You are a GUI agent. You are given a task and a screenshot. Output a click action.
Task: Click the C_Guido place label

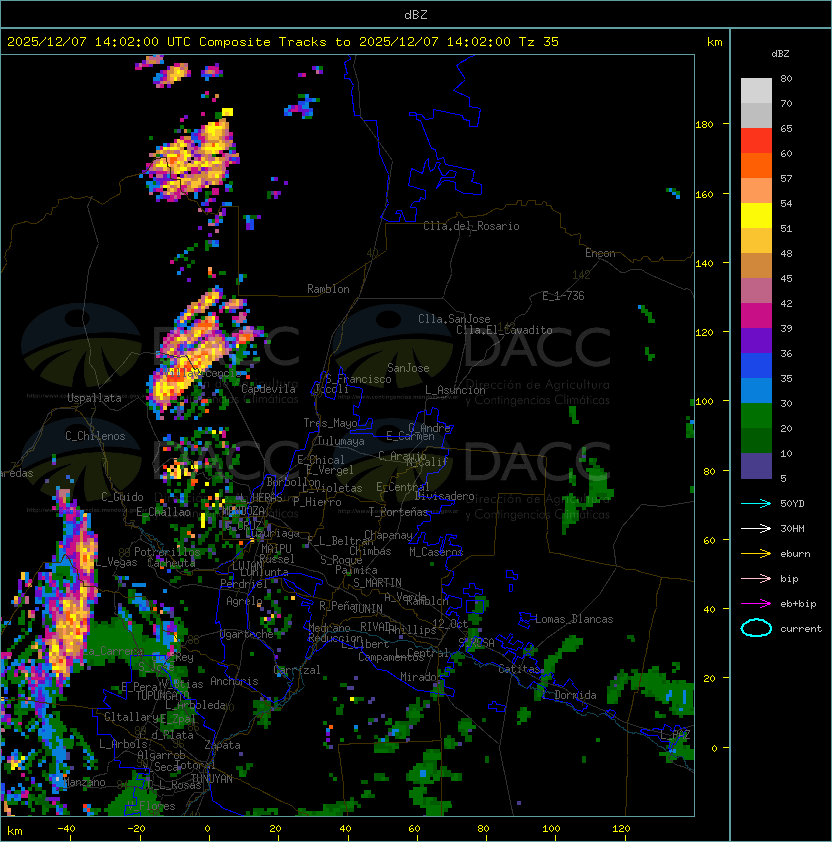122,497
